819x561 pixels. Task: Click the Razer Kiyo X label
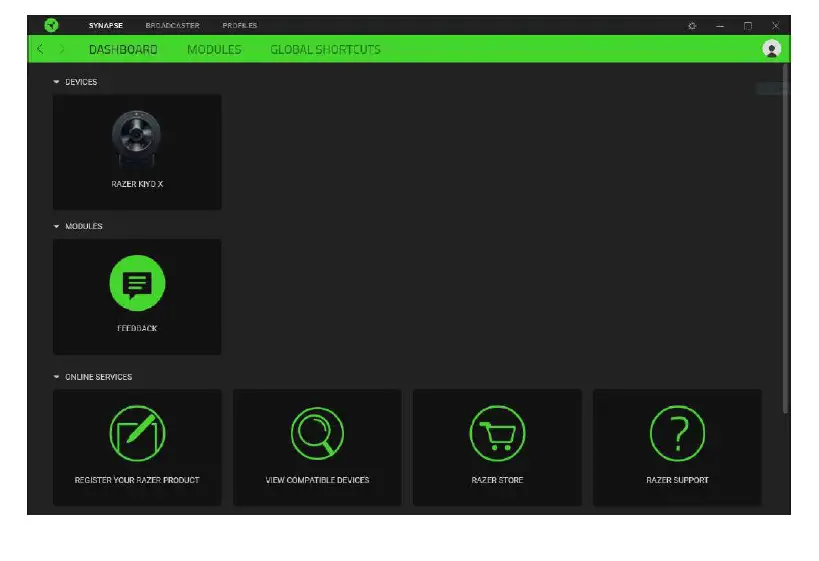[x=137, y=184]
